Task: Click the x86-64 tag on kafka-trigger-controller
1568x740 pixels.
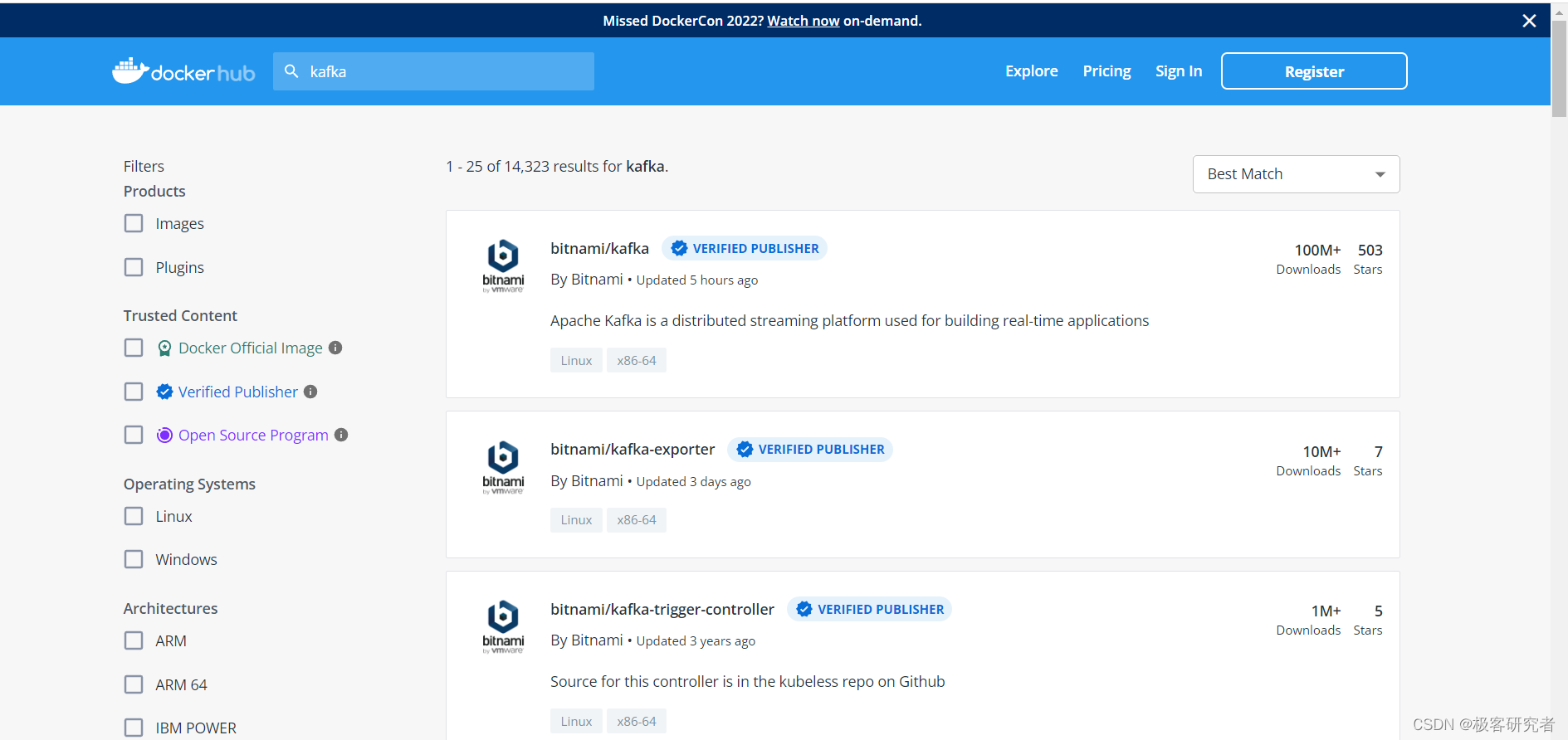Action: point(637,721)
